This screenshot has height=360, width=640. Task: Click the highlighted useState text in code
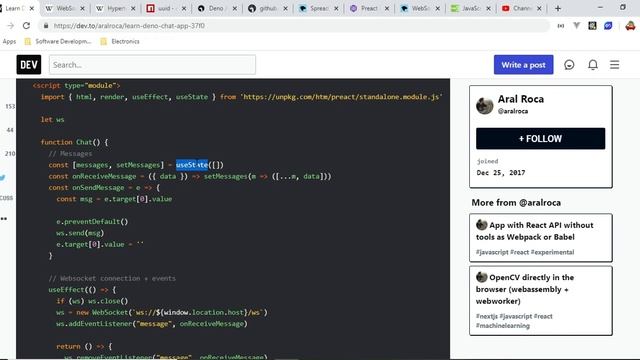click(192, 165)
